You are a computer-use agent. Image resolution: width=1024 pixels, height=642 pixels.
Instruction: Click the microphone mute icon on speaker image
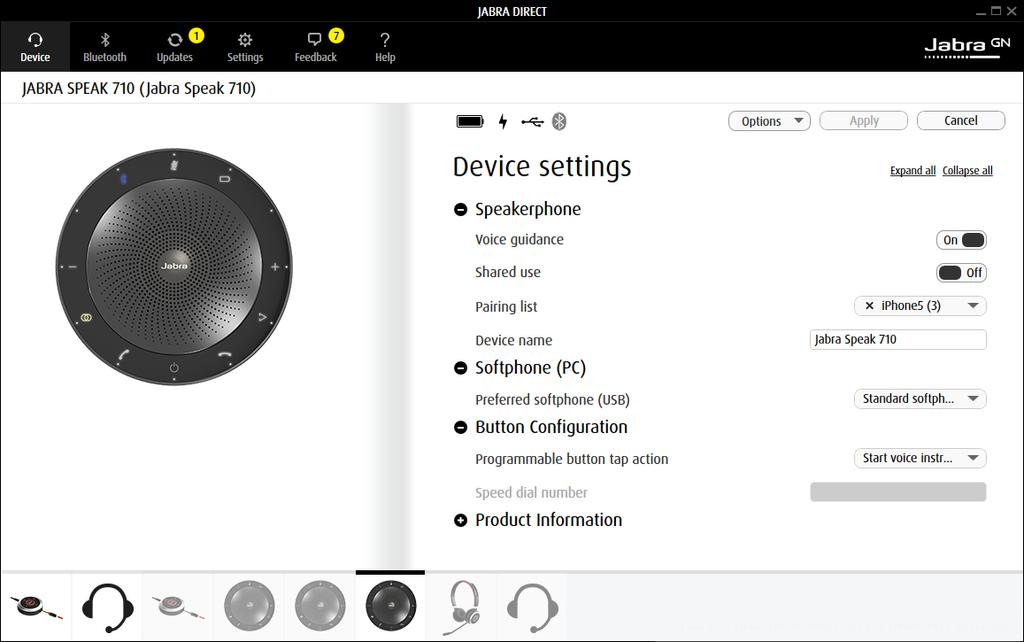pos(174,165)
